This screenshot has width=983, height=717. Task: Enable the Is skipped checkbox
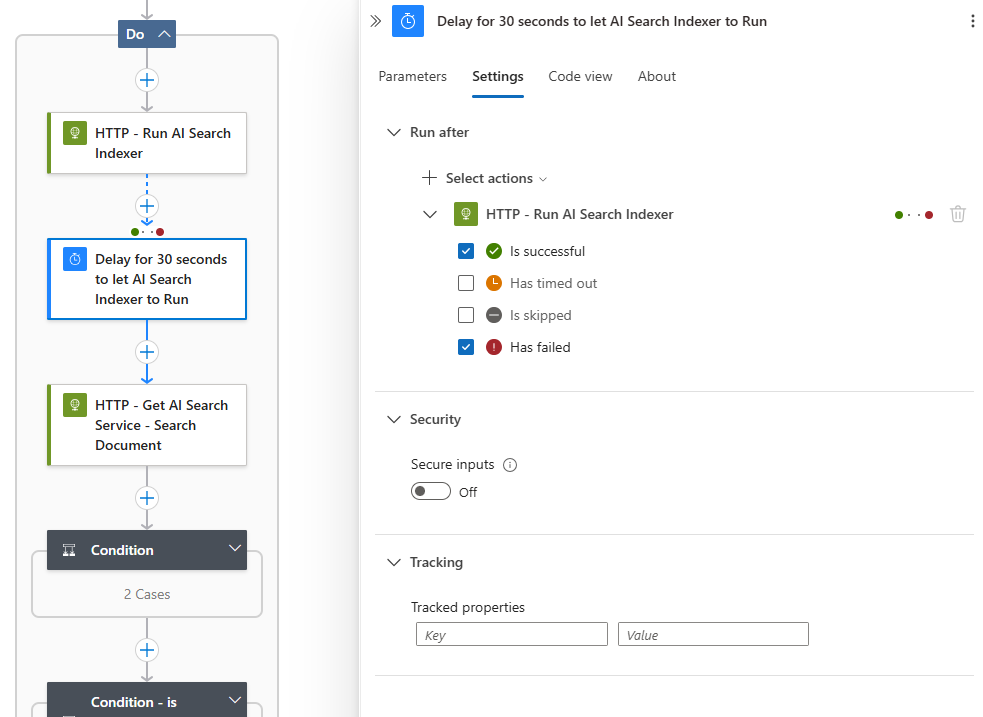click(466, 315)
